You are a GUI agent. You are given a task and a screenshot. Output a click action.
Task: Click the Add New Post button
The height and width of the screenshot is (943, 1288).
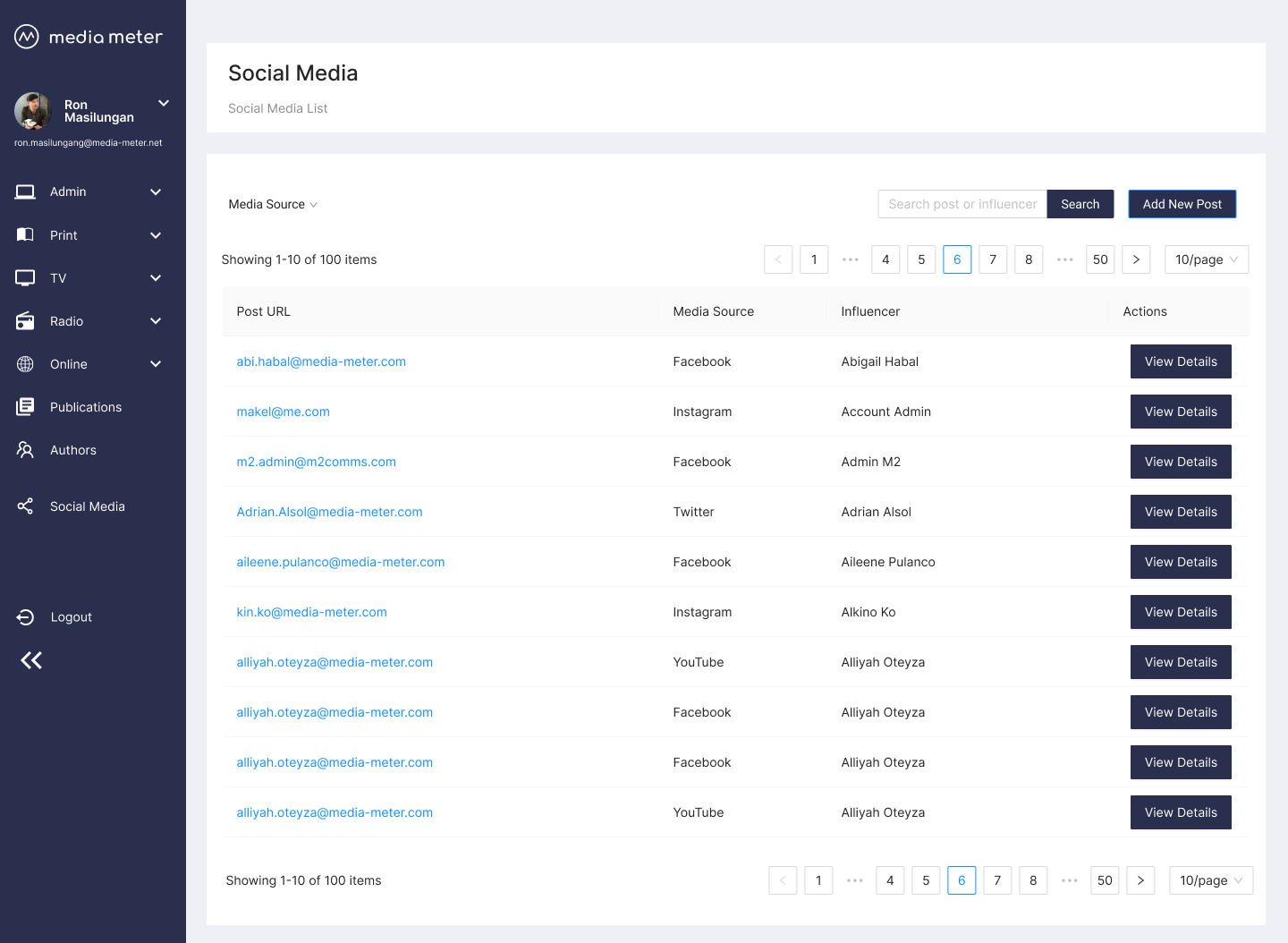pos(1182,204)
